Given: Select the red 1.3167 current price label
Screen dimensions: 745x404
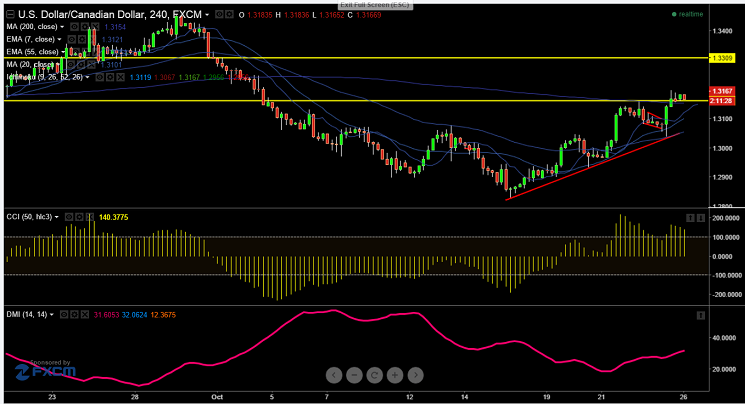Looking at the screenshot, I should click(x=721, y=91).
